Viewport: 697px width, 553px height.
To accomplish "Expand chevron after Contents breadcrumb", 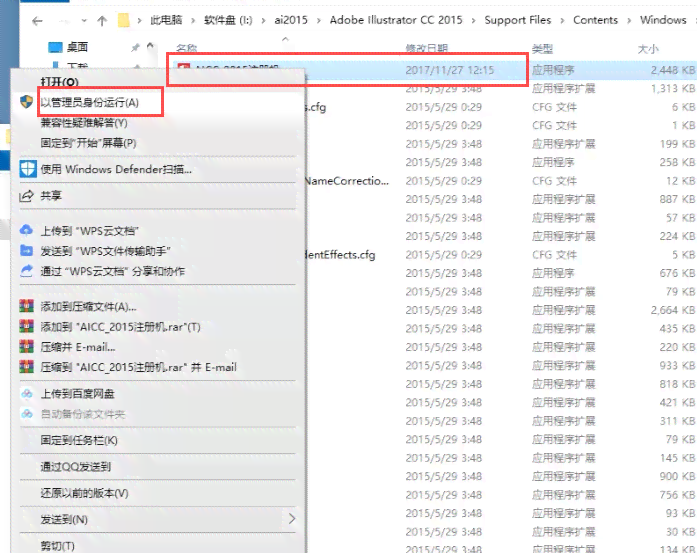I will [629, 20].
